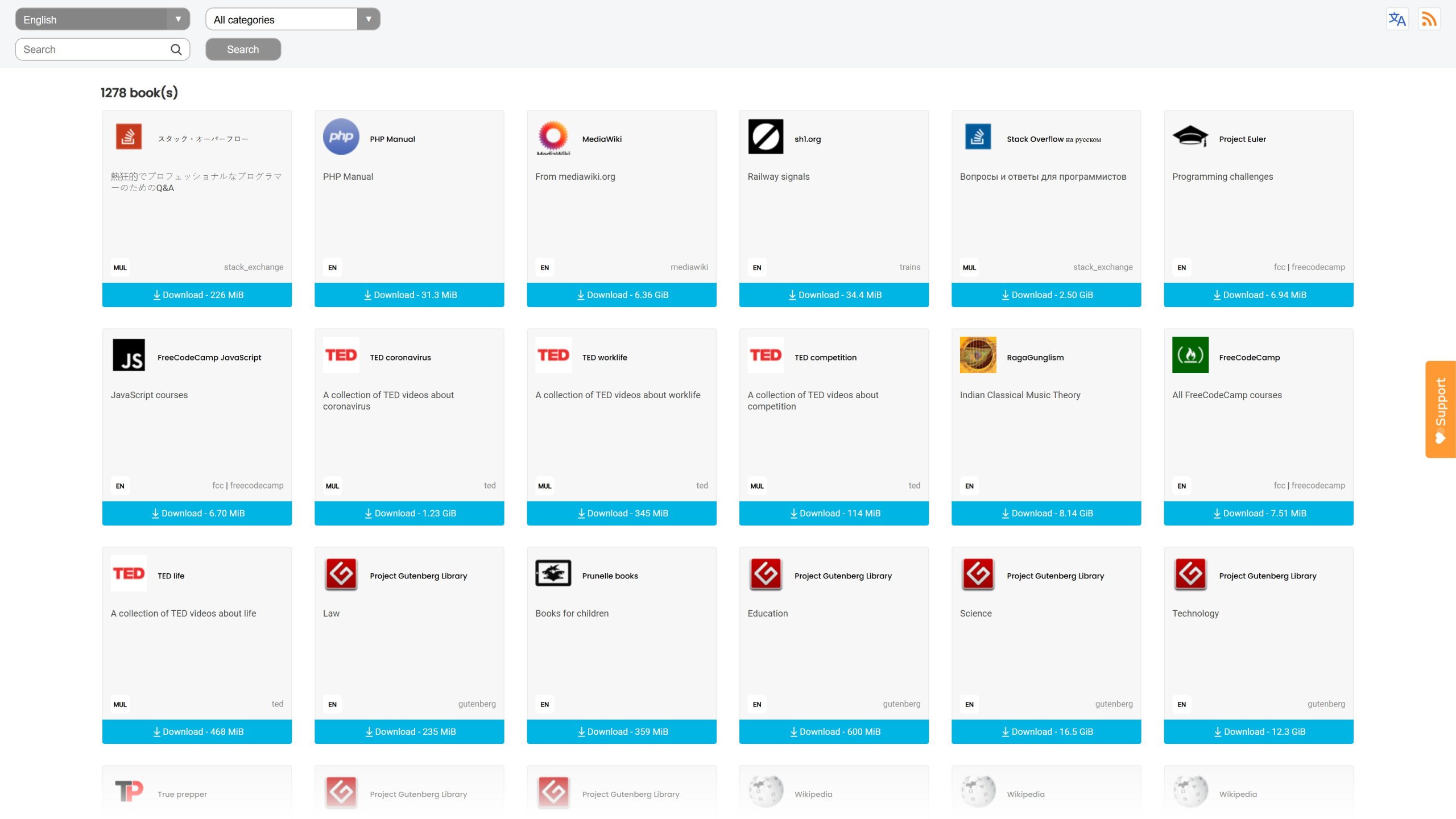The height and width of the screenshot is (819, 1456).
Task: Download TED coronavirus 1.23 GiB
Action: point(409,513)
